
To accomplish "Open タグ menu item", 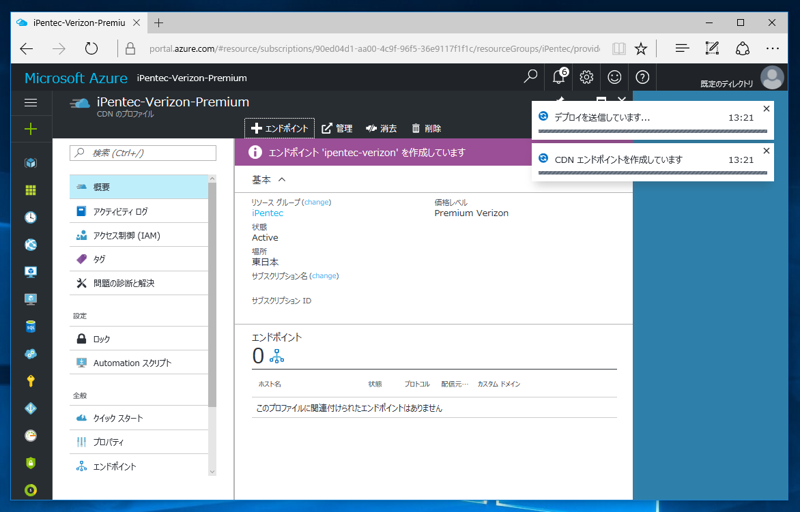I will pyautogui.click(x=139, y=259).
